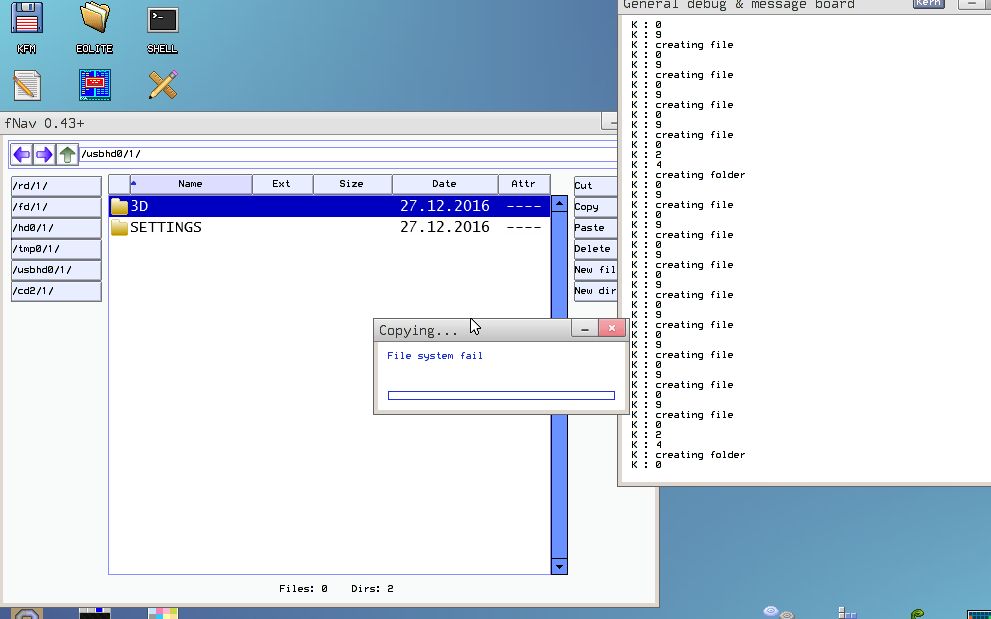
Task: Open the SHELL terminal icon
Action: [x=162, y=20]
